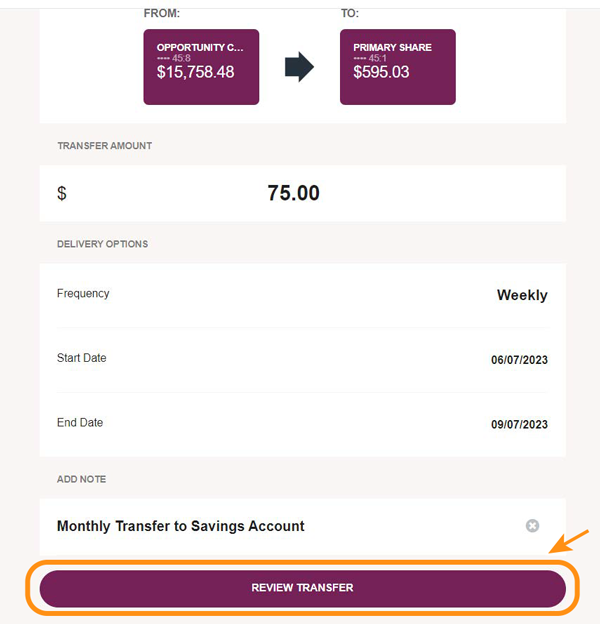Image resolution: width=600 pixels, height=624 pixels.
Task: Click the End Date label
Action: [x=80, y=422]
